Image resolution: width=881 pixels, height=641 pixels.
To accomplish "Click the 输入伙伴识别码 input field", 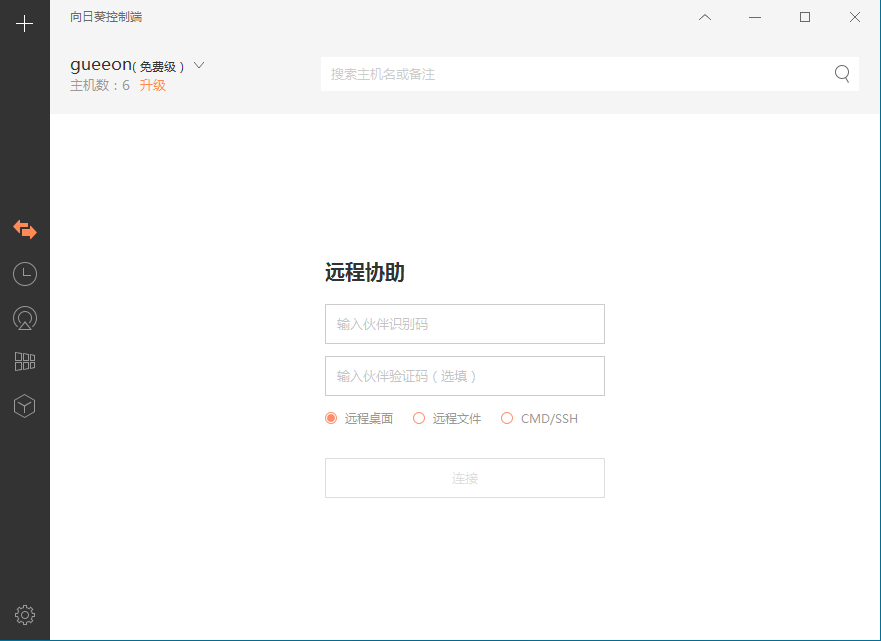I will (x=464, y=324).
